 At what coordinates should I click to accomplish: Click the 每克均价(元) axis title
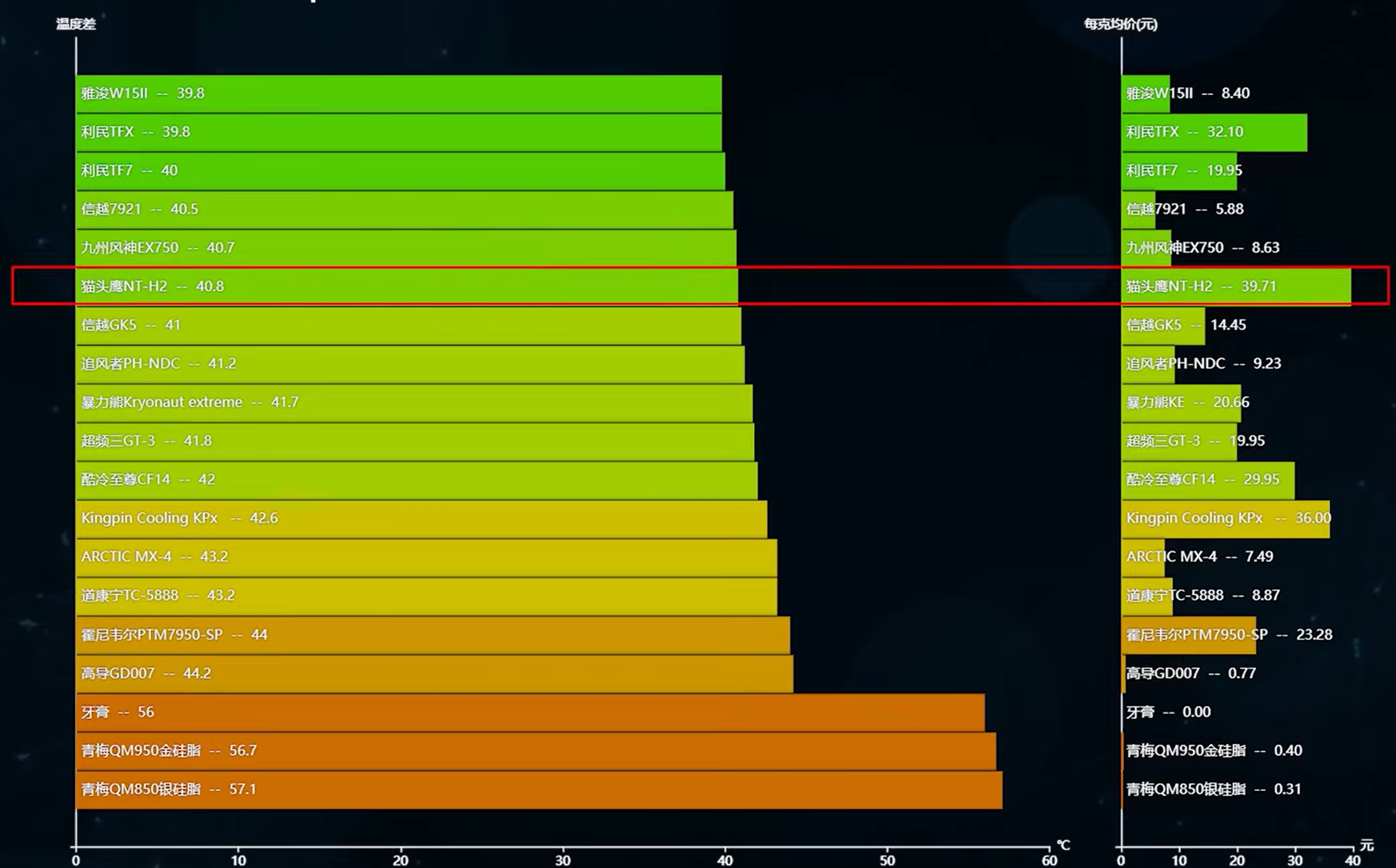tap(1120, 24)
